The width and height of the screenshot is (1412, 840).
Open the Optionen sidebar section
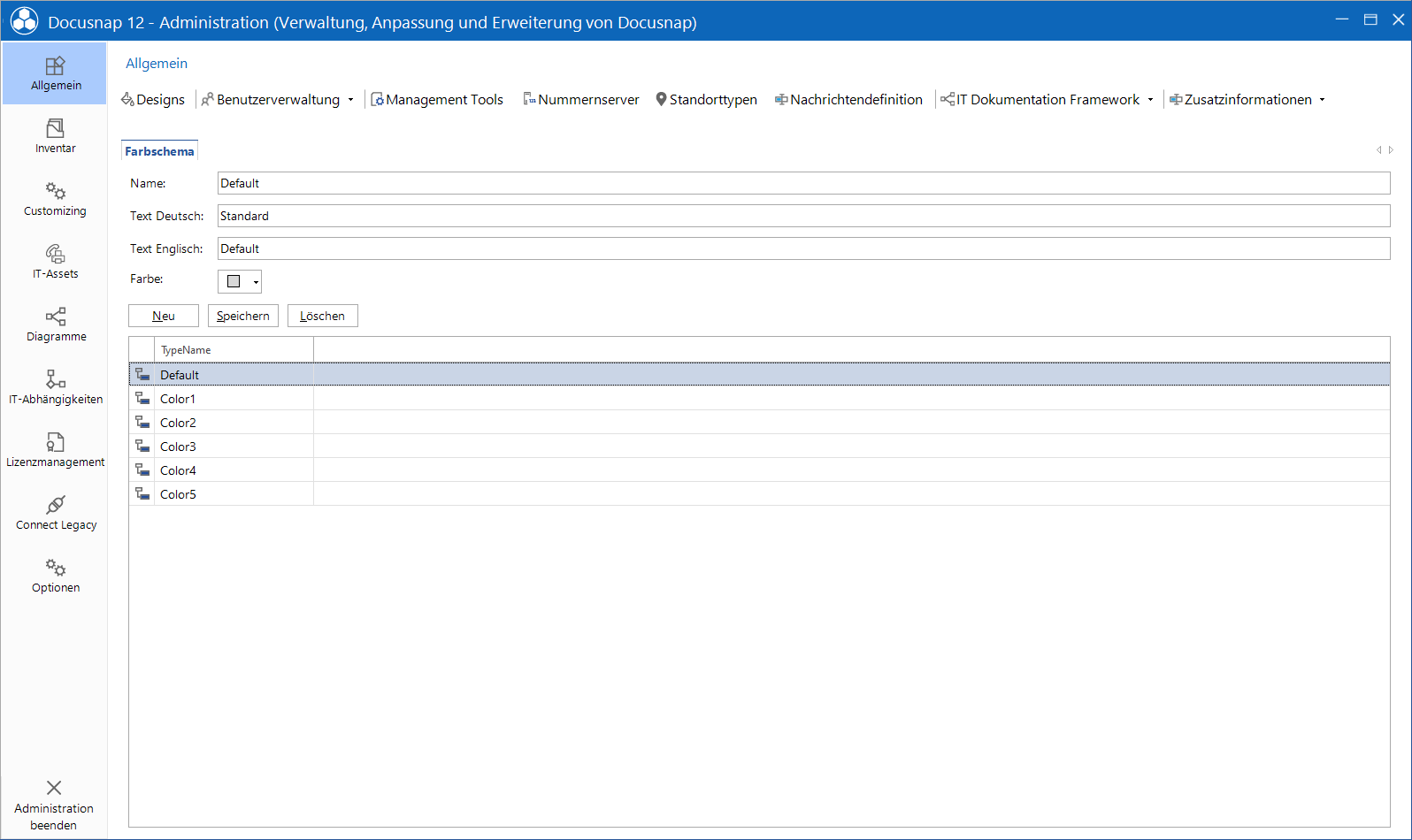[55, 576]
